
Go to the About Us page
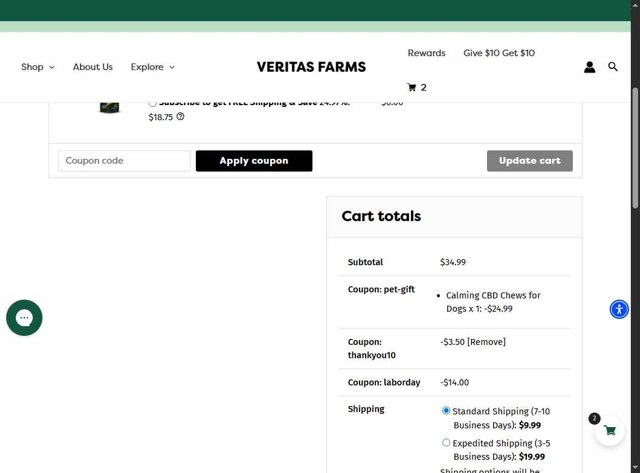click(93, 67)
